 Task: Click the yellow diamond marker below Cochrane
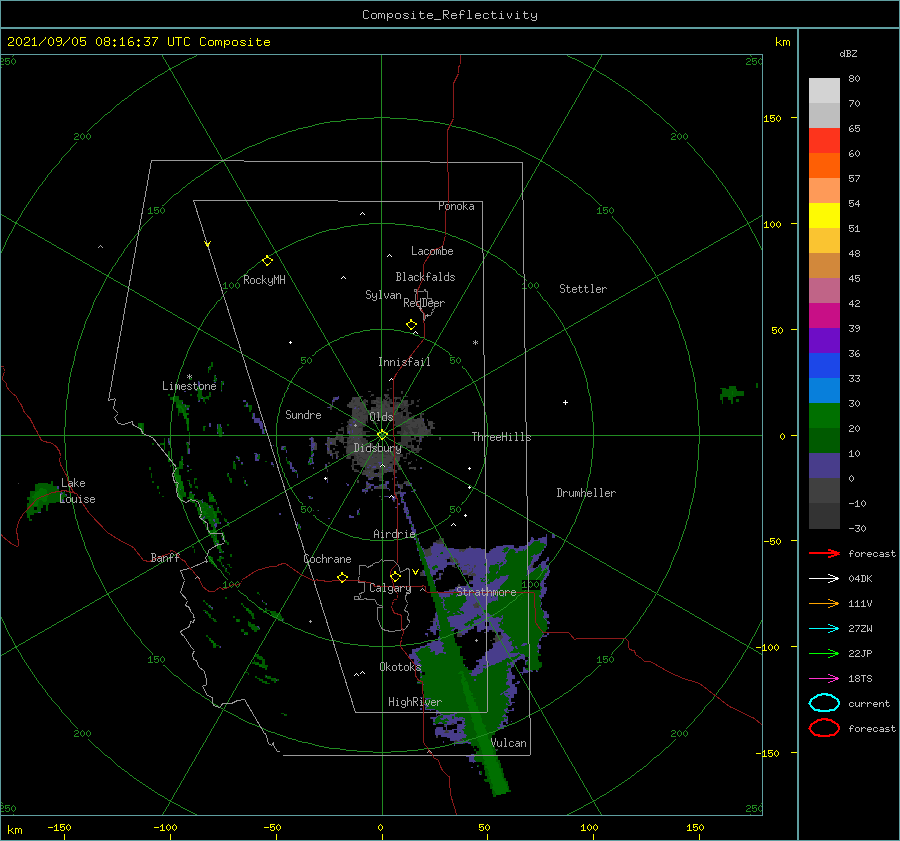342,577
